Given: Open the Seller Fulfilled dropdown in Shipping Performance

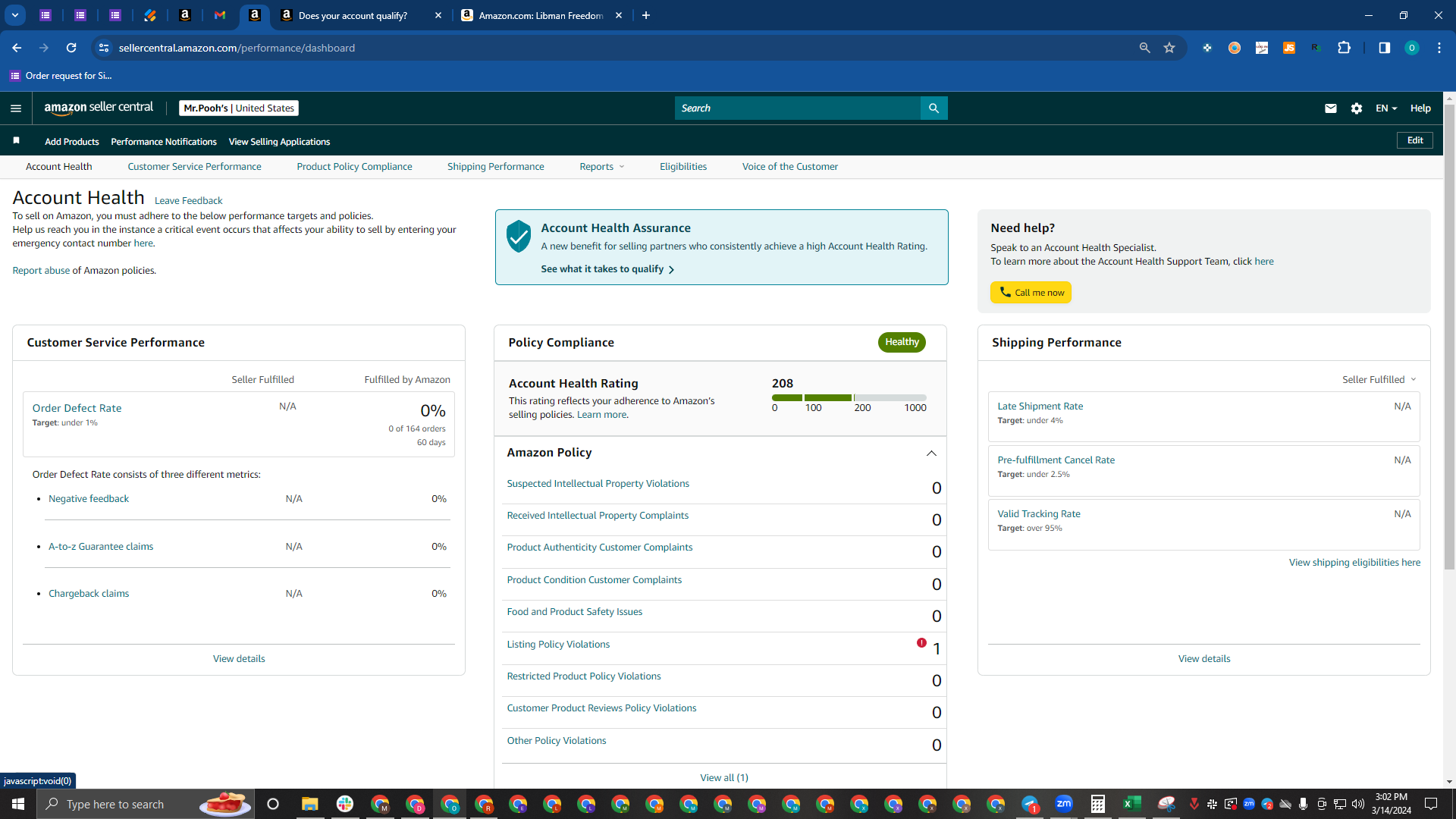Looking at the screenshot, I should click(x=1379, y=379).
